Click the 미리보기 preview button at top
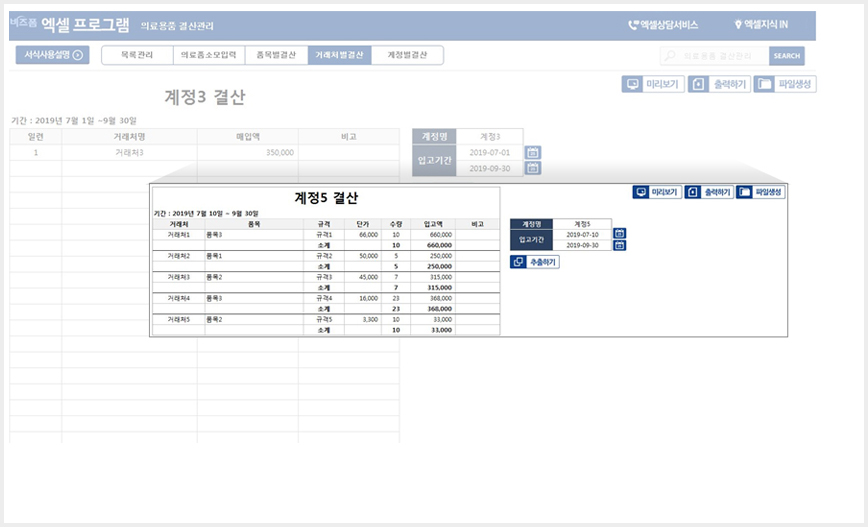Viewport: 868px width, 527px height. [653, 84]
